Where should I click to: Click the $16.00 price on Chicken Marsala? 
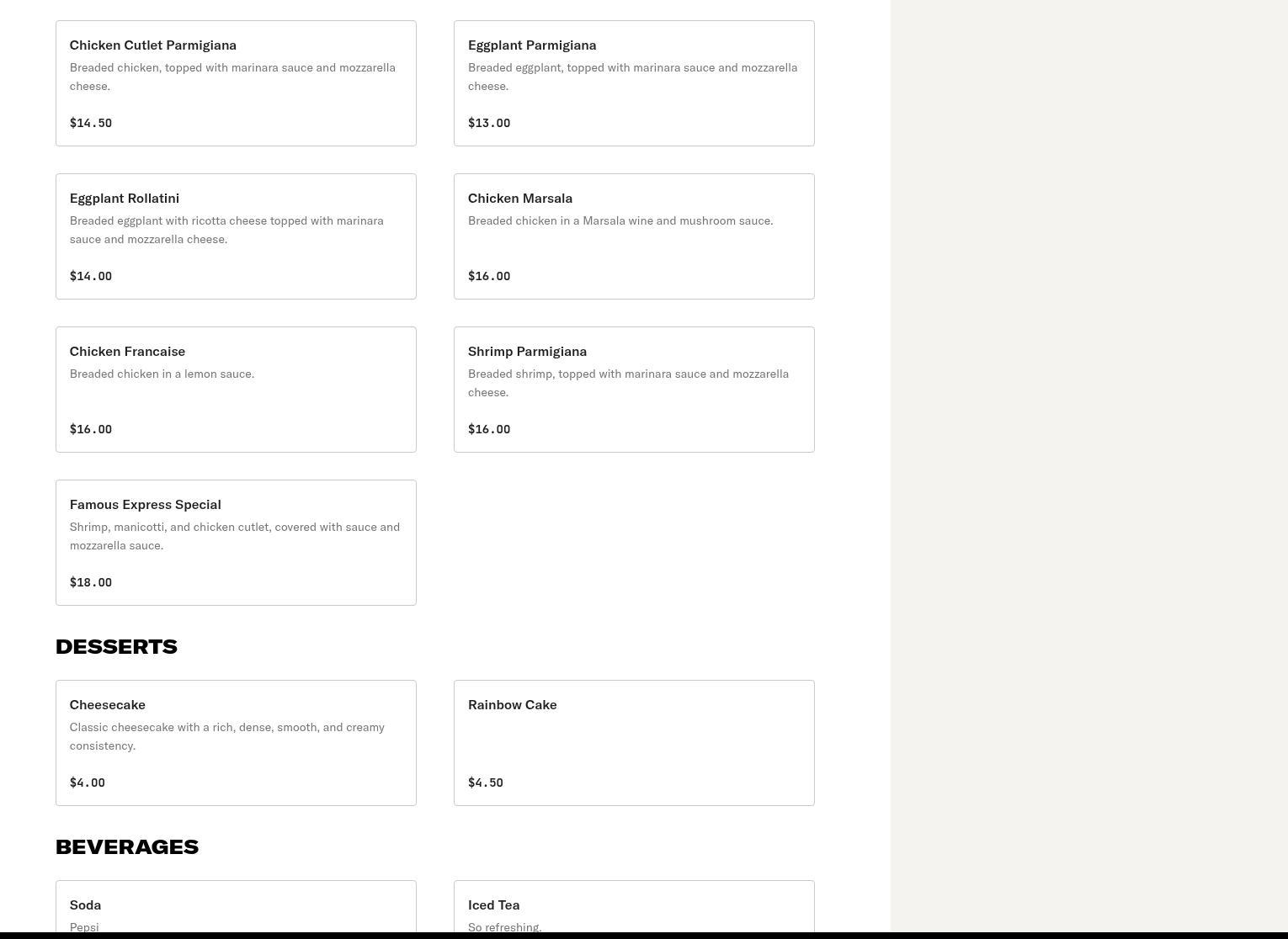pos(489,276)
